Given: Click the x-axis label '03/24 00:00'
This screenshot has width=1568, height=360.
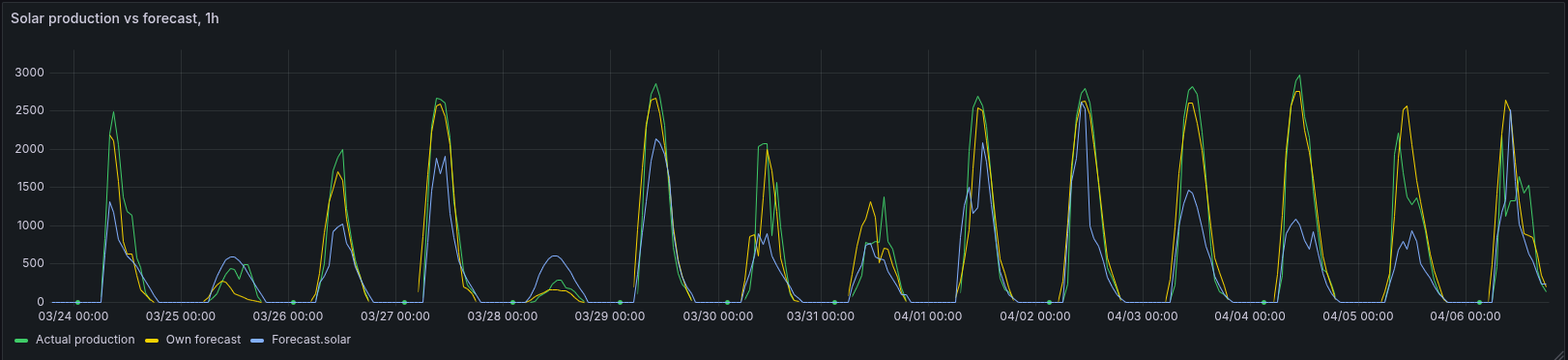Looking at the screenshot, I should coord(73,316).
